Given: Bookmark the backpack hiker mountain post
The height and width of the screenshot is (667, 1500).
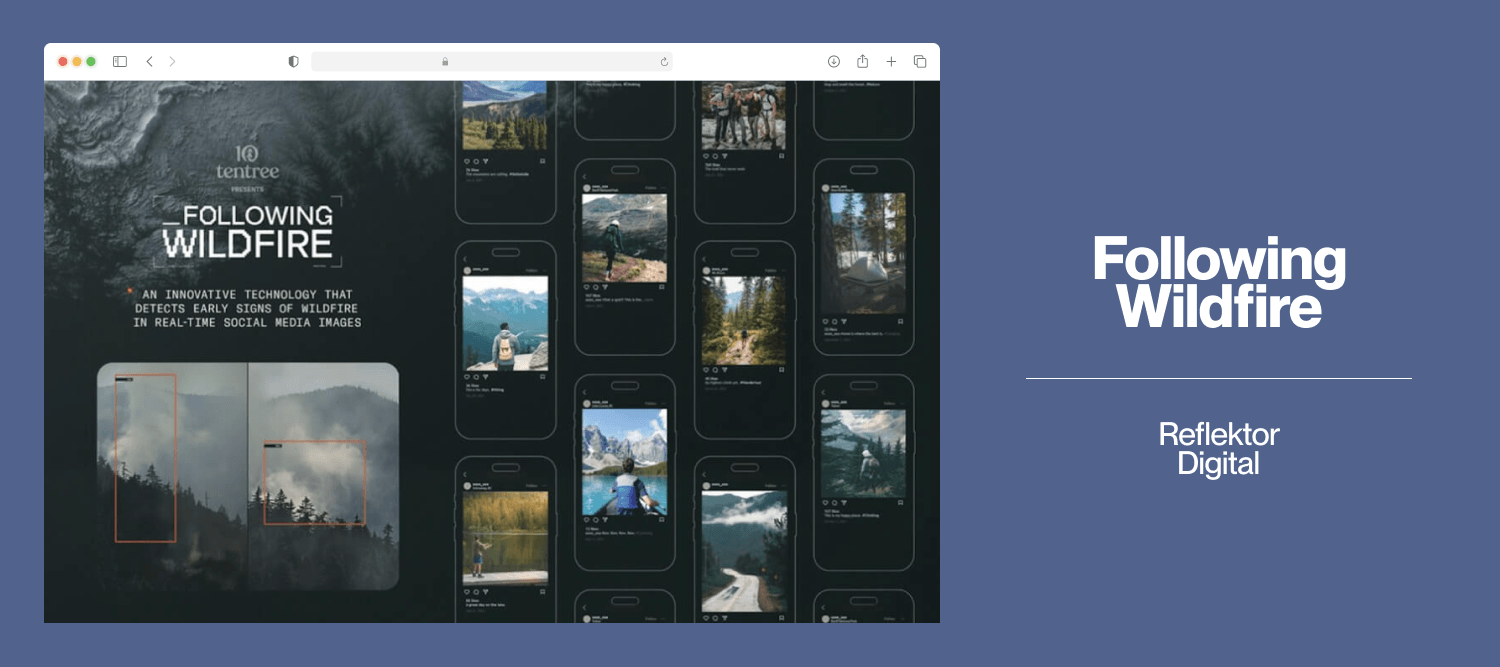Looking at the screenshot, I should (543, 377).
